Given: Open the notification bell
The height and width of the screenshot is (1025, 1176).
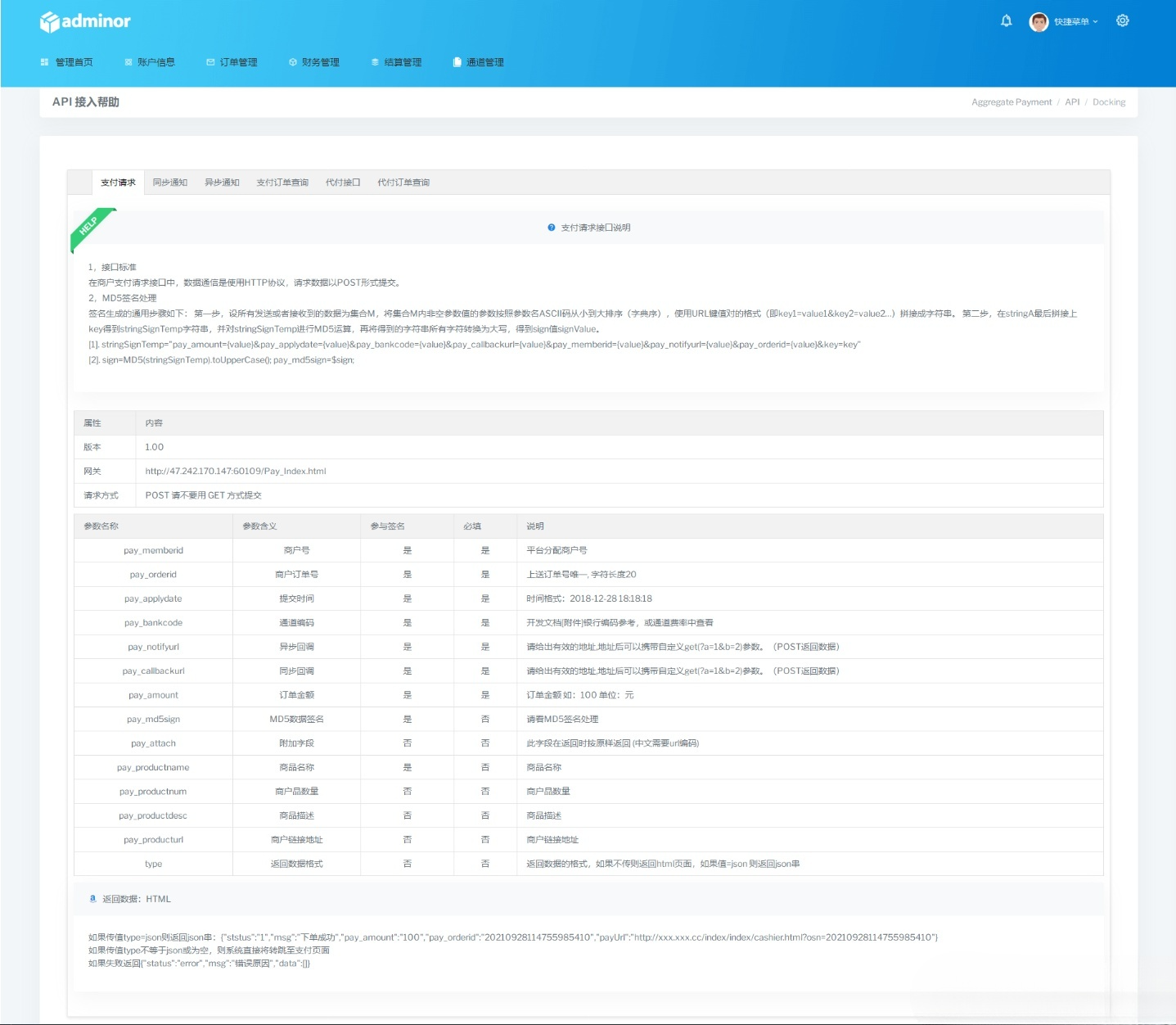Looking at the screenshot, I should [1006, 21].
